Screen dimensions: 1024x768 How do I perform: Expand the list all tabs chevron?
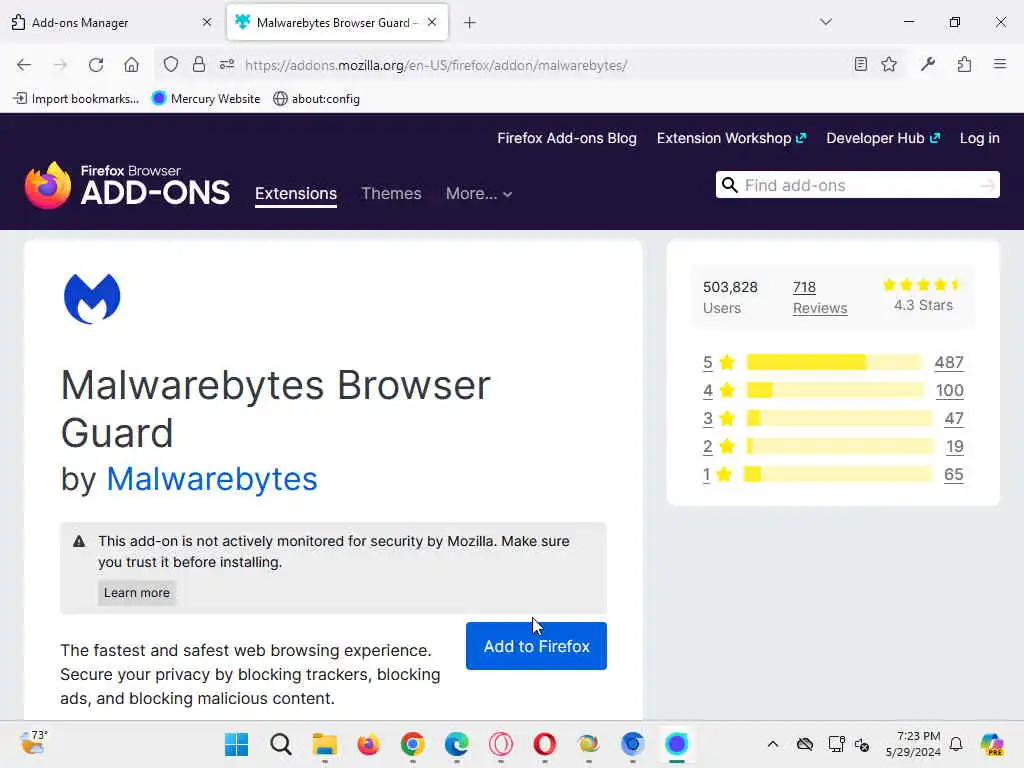point(826,22)
